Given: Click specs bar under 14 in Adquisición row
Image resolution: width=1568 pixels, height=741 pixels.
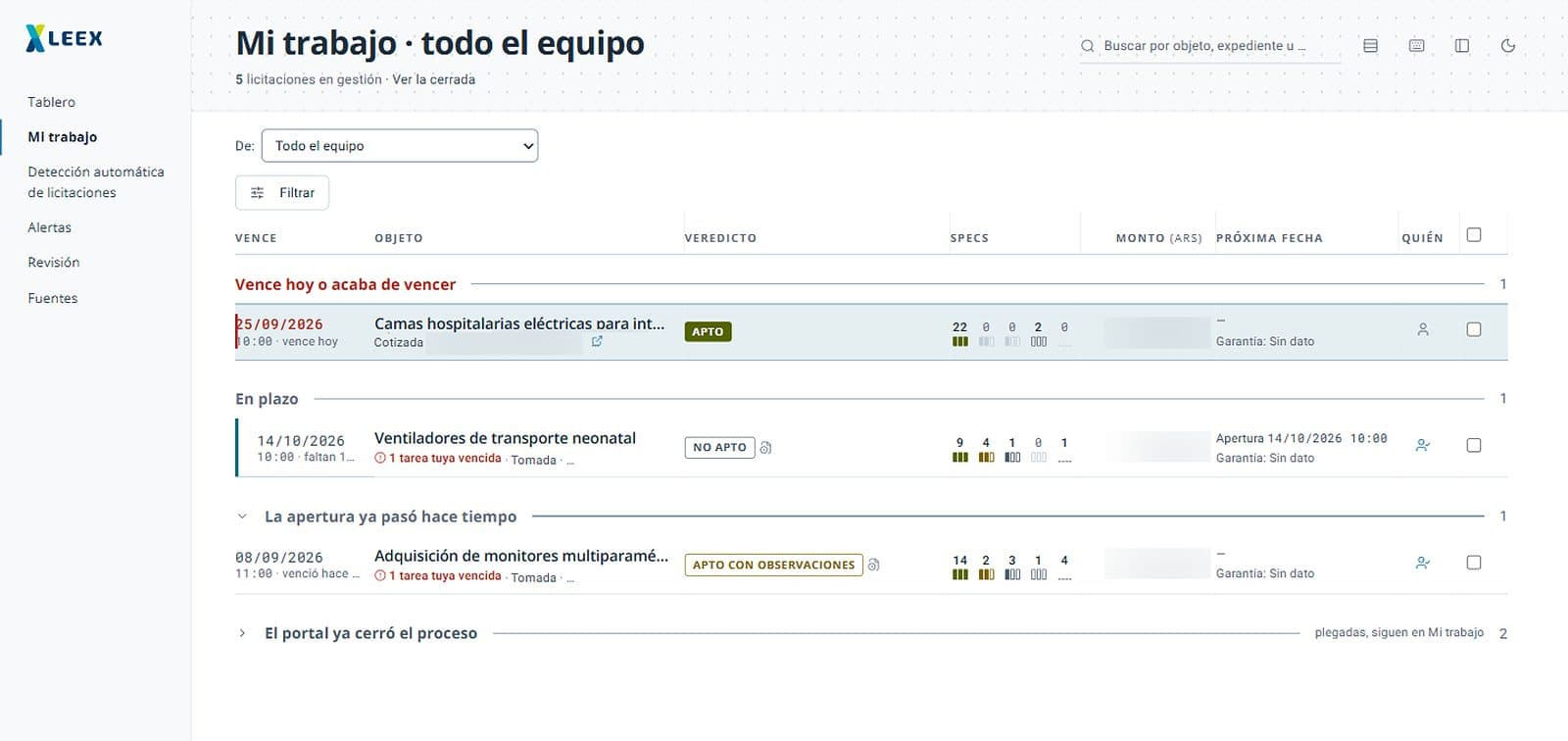Looking at the screenshot, I should pyautogui.click(x=960, y=575).
